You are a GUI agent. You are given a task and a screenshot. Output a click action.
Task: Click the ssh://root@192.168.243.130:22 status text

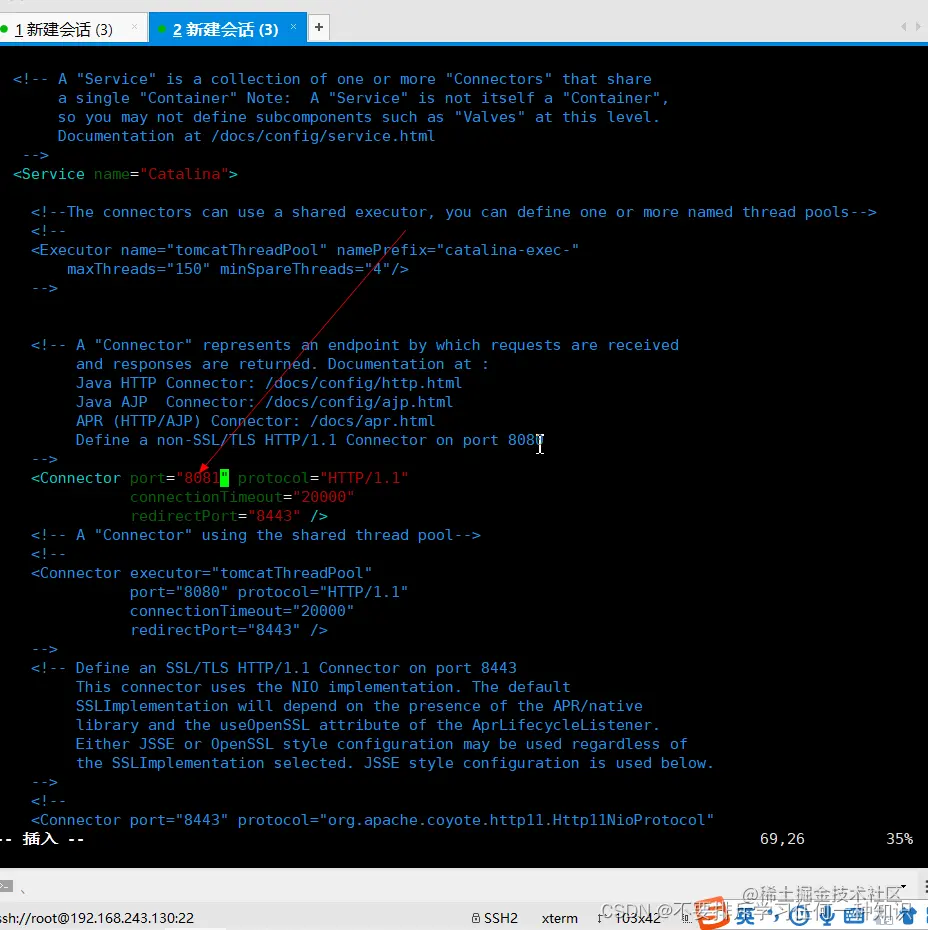97,918
